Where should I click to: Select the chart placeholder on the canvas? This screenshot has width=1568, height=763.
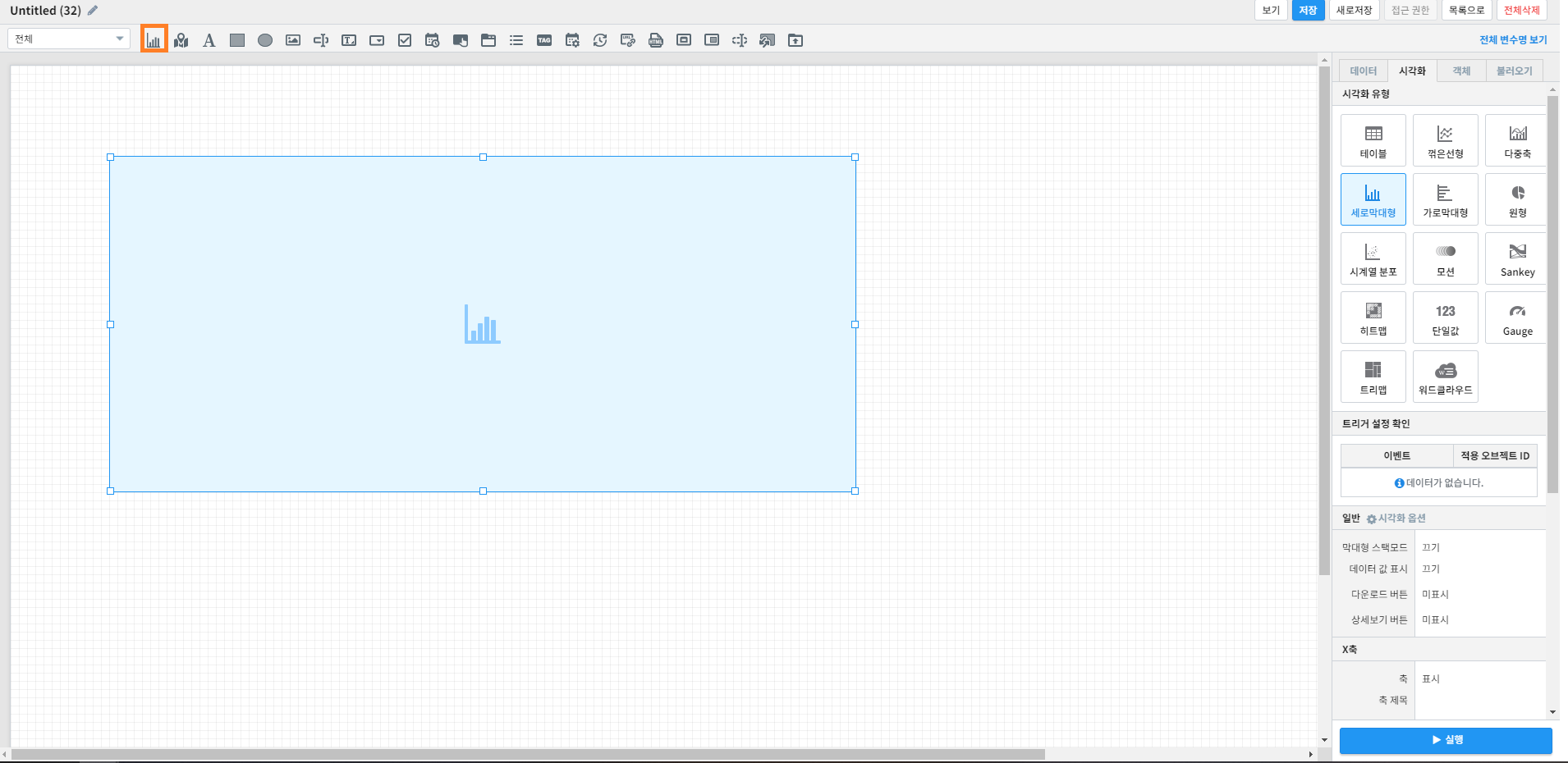[x=483, y=324]
